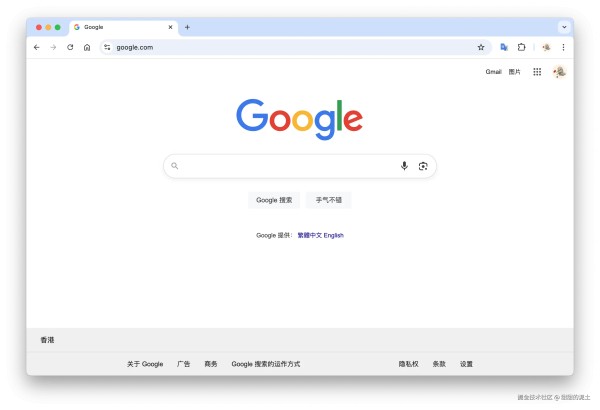Screen dimensions: 600x410
Task: Reload the page with the refresh icon
Action: pyautogui.click(x=70, y=47)
